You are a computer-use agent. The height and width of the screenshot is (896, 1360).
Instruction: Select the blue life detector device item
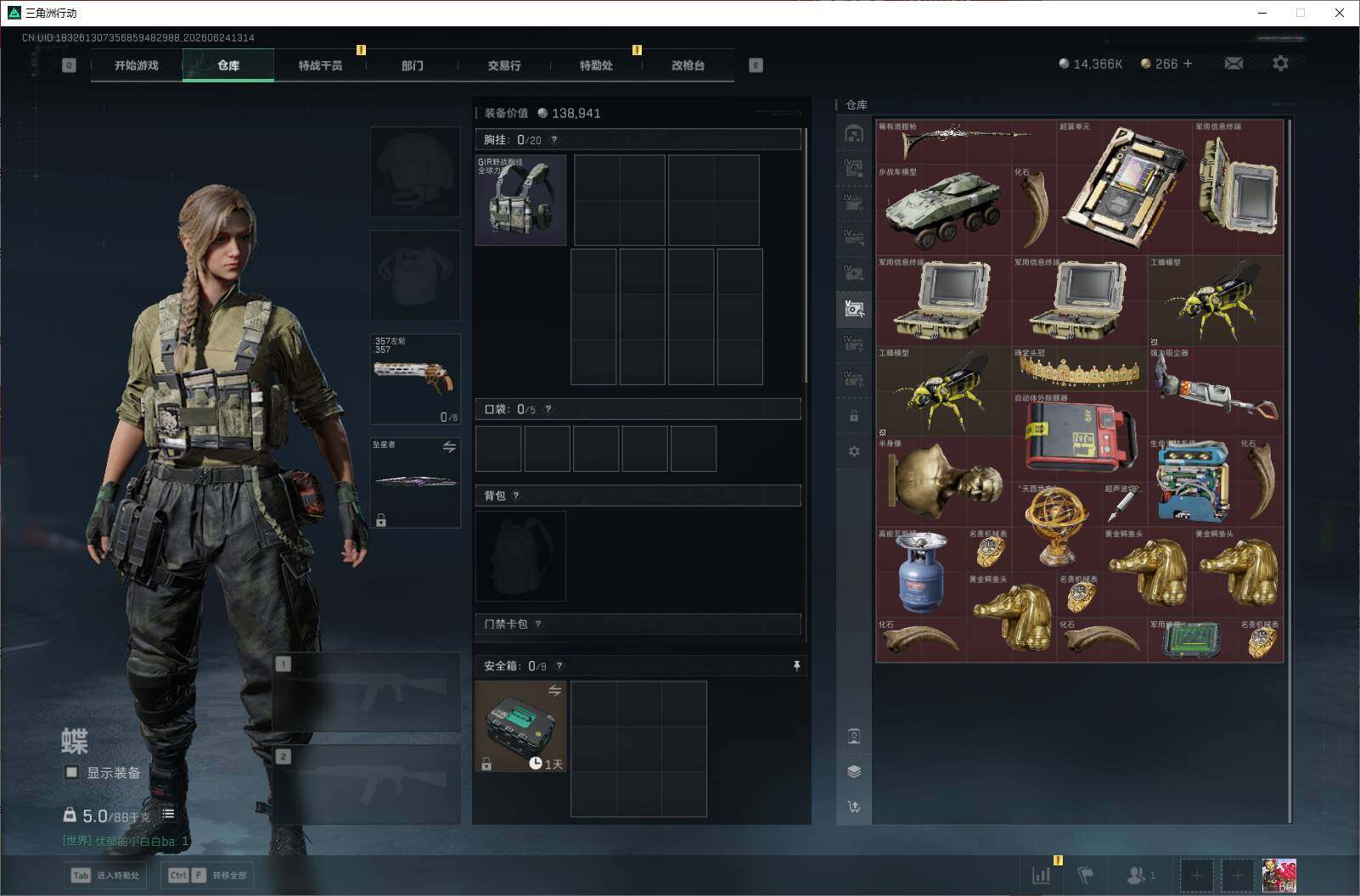click(x=1192, y=482)
